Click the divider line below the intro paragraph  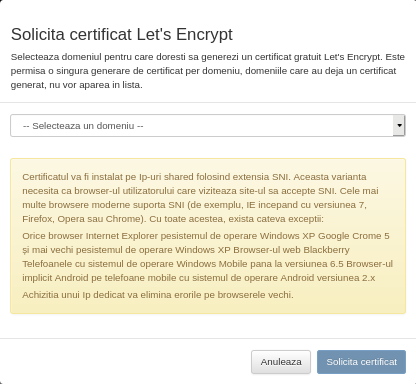(x=208, y=103)
